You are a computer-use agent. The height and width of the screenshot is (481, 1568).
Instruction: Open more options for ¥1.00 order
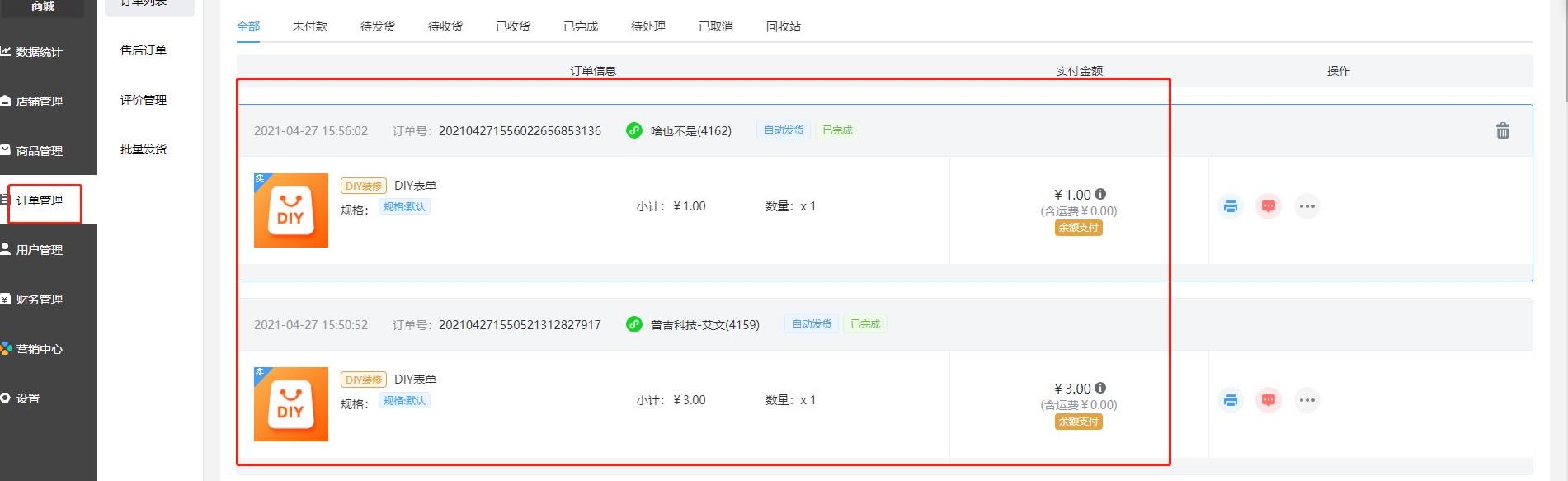[x=1307, y=206]
